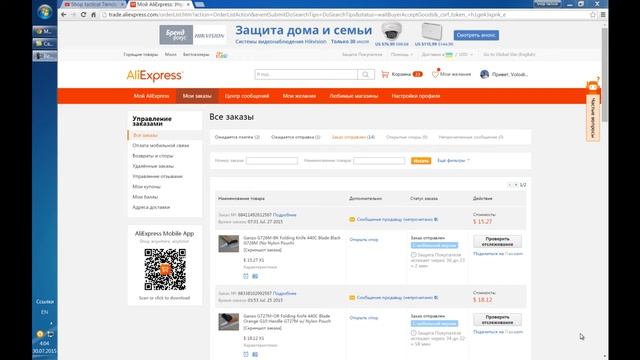Image resolution: width=640 pixels, height=360 pixels.
Task: Click Открыть спор for Ganzo G727M knife
Action: tap(363, 318)
